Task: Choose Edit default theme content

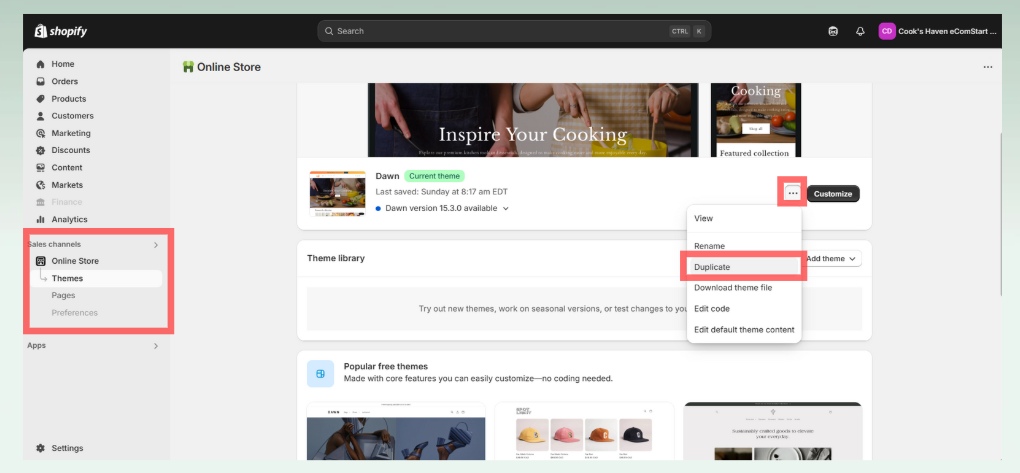Action: [744, 329]
